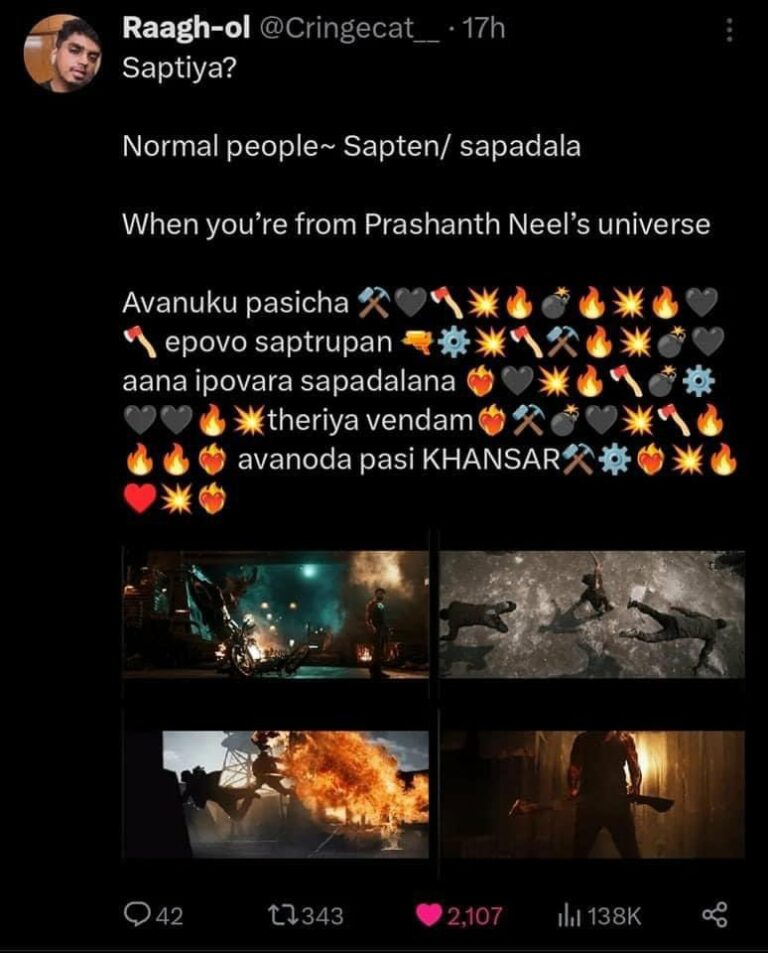768x953 pixels.
Task: Tap the share icon
Action: click(x=715, y=915)
